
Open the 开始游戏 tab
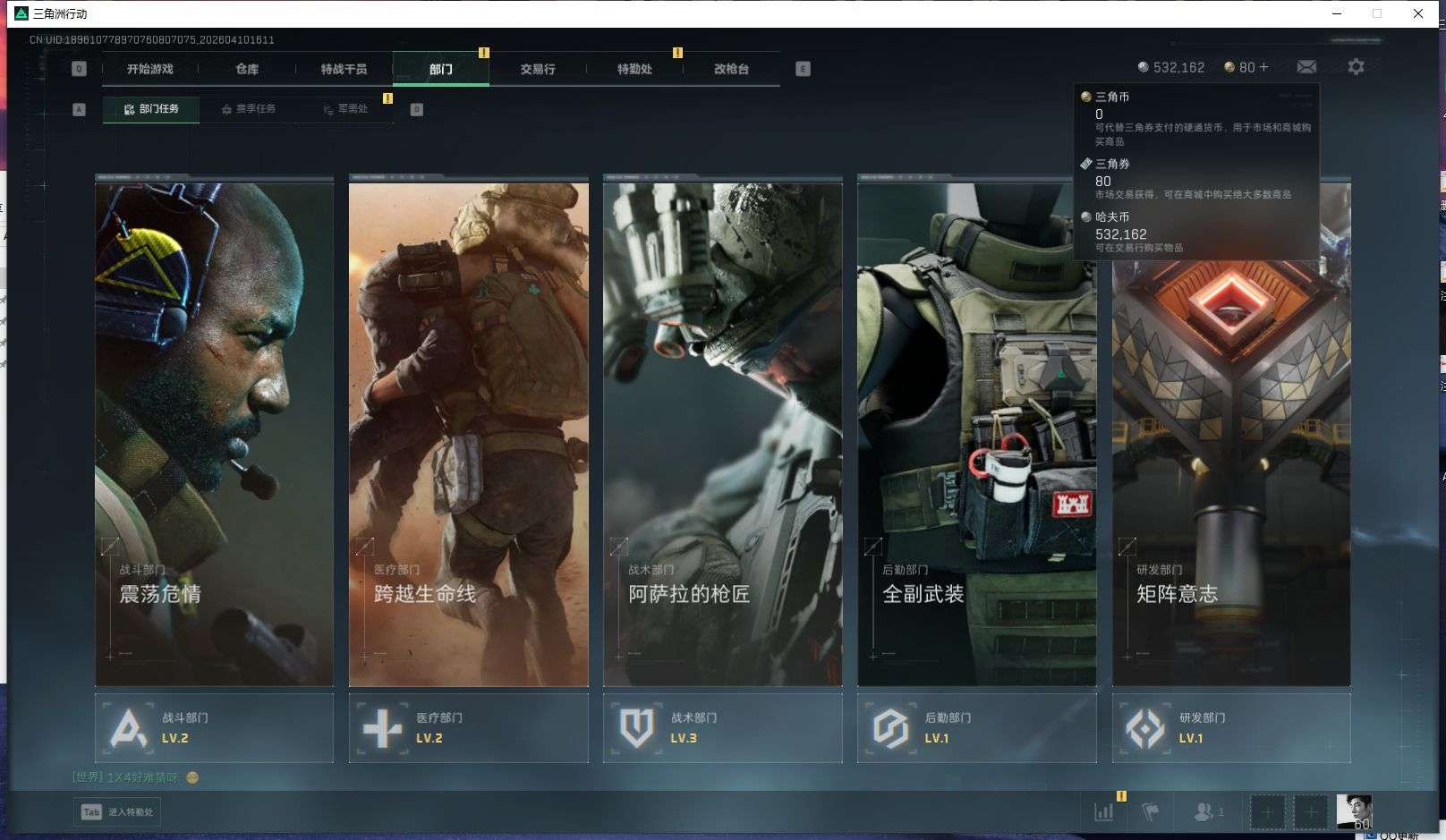click(x=149, y=69)
